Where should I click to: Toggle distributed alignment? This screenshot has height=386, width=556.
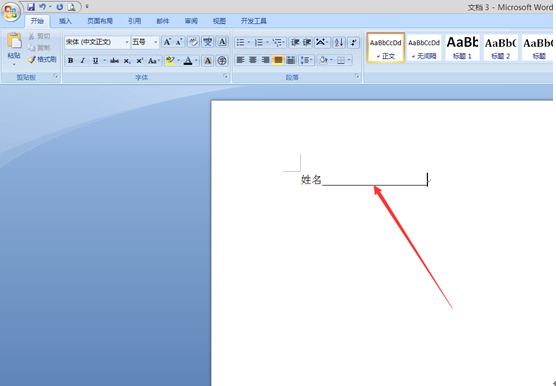pos(291,60)
